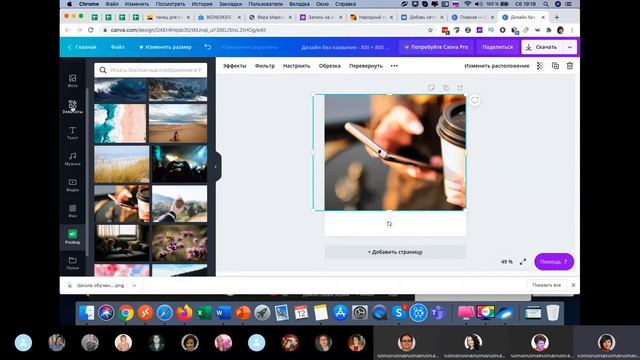Screen dimensions: 640x360
Task: Click the Chrome address bar URL
Action: [188, 30]
